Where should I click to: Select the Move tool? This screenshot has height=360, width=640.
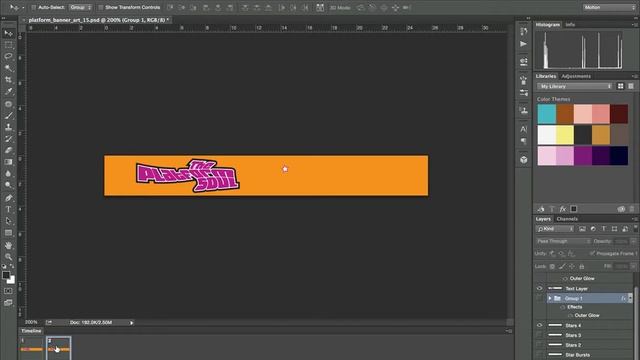9,33
